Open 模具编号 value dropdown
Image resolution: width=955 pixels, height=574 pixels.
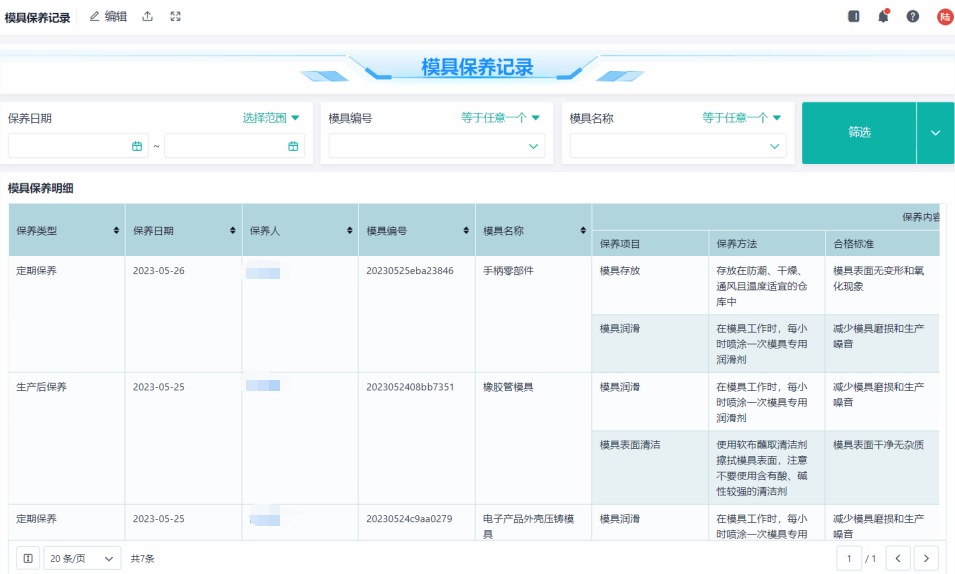[x=436, y=146]
